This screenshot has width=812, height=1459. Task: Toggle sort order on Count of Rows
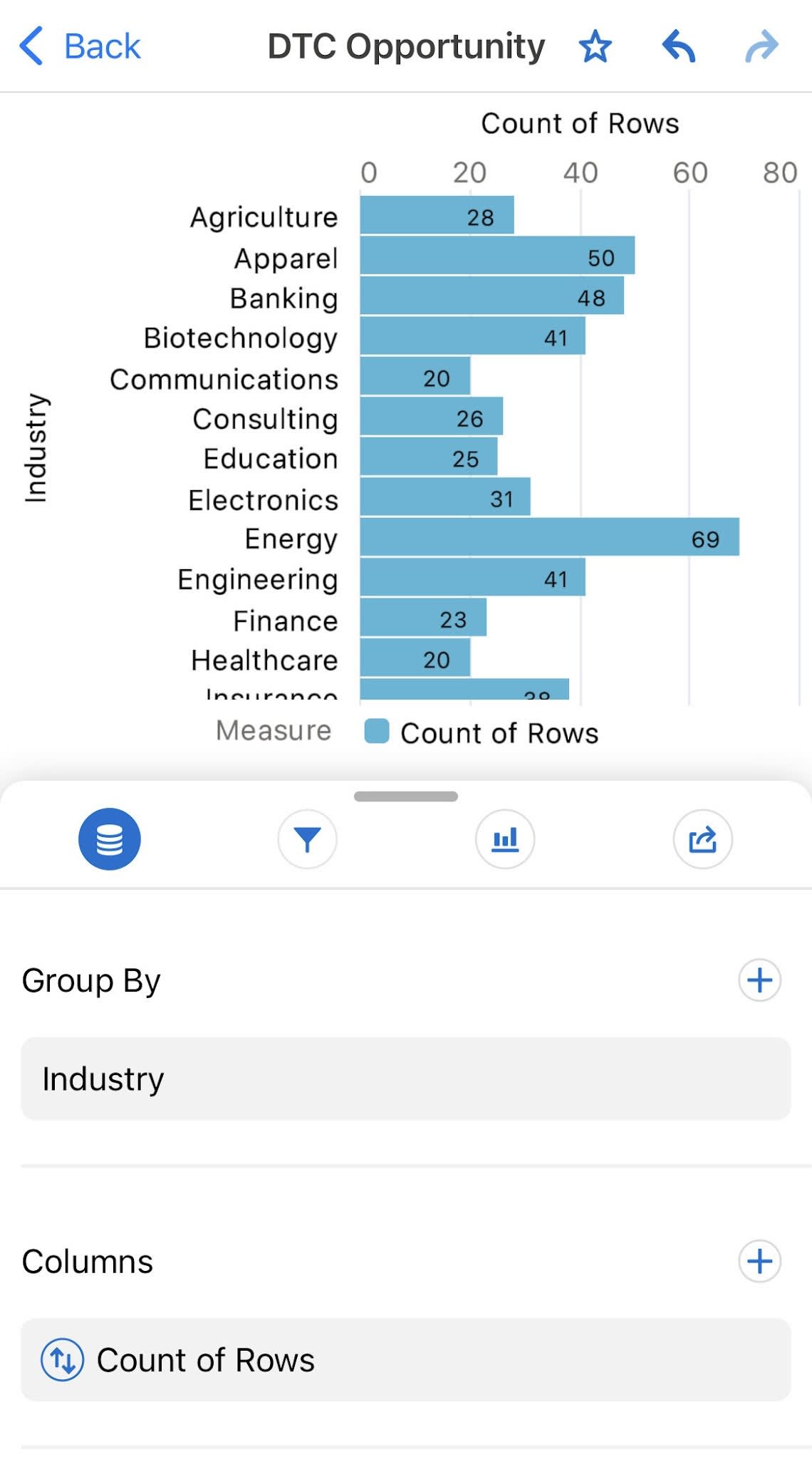tap(63, 1360)
